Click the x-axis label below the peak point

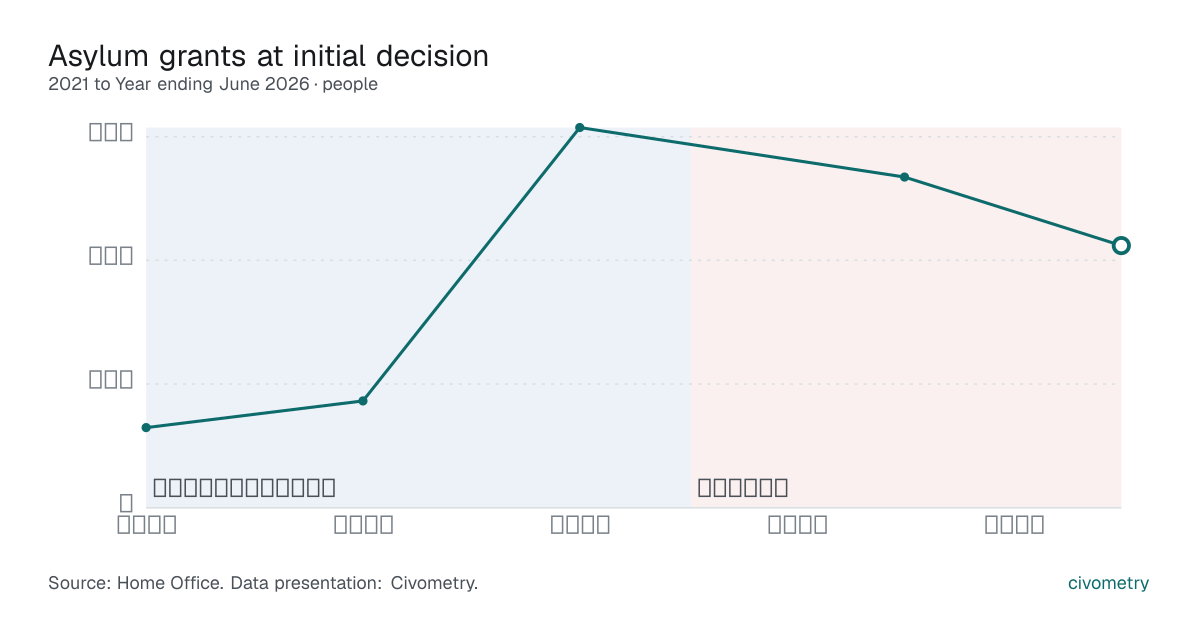[581, 524]
